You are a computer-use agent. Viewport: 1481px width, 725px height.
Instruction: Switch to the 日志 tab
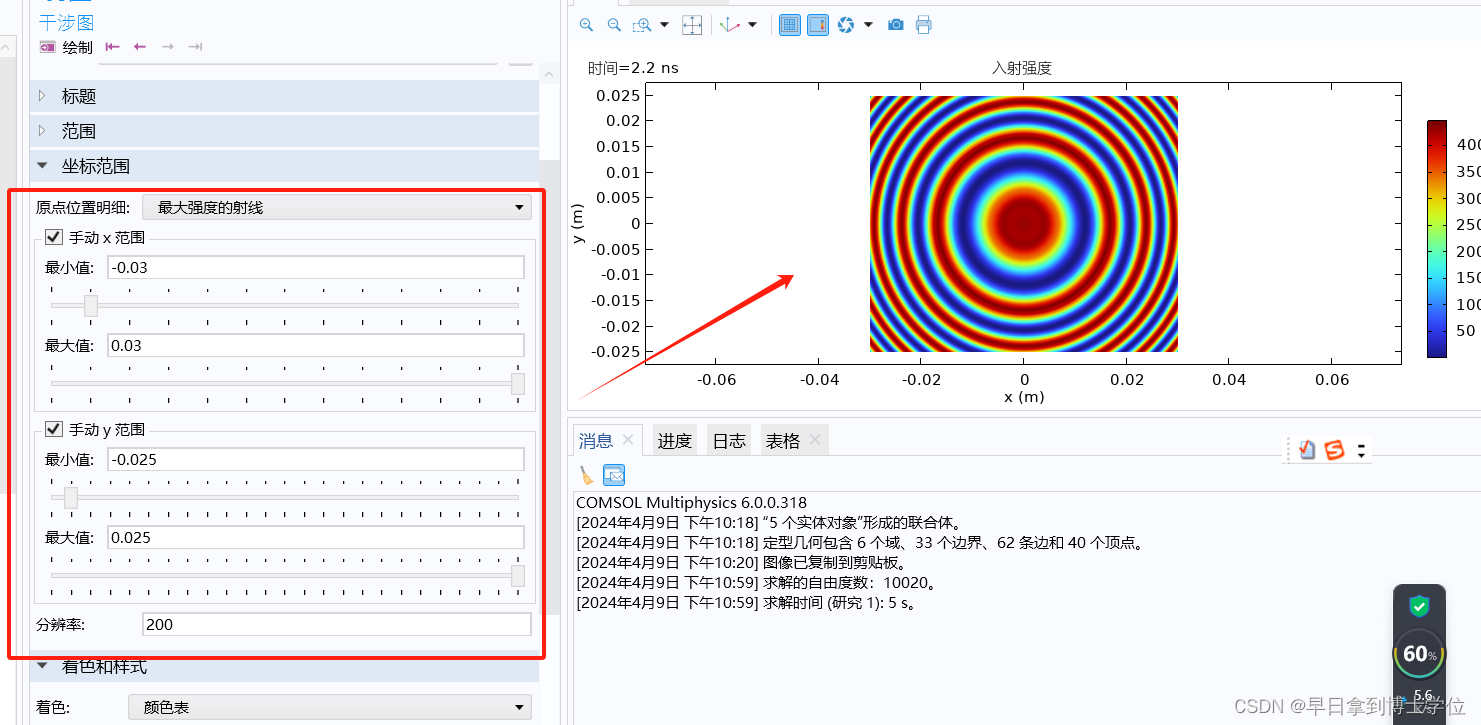(729, 441)
